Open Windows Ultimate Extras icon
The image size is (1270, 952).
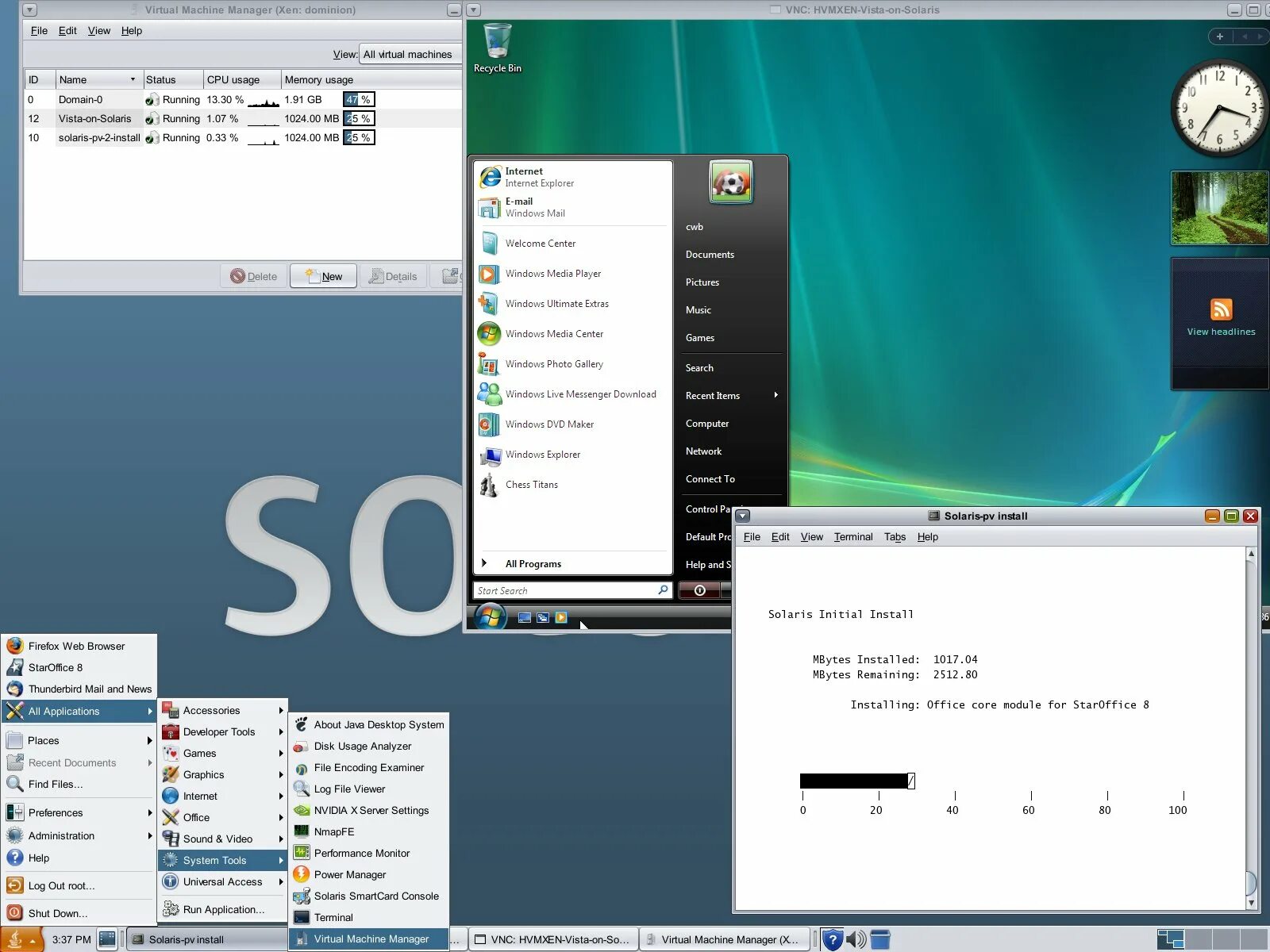pos(489,304)
